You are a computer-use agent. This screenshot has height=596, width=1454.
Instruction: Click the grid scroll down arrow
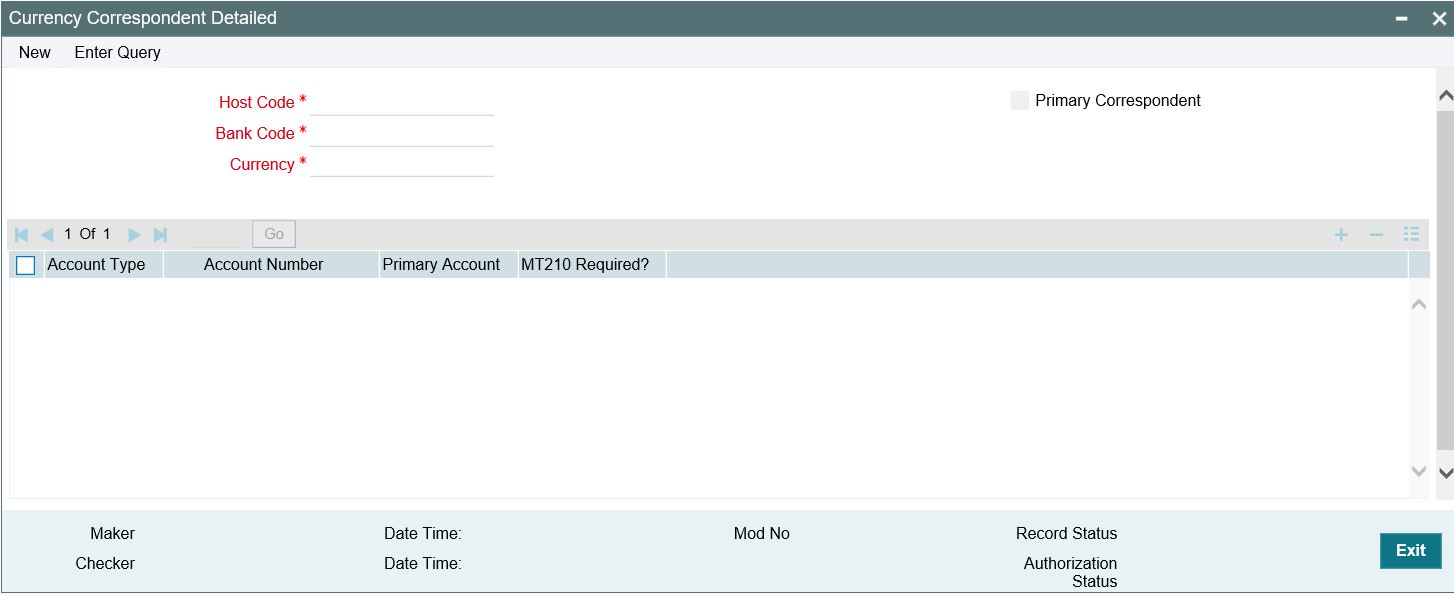(1418, 471)
